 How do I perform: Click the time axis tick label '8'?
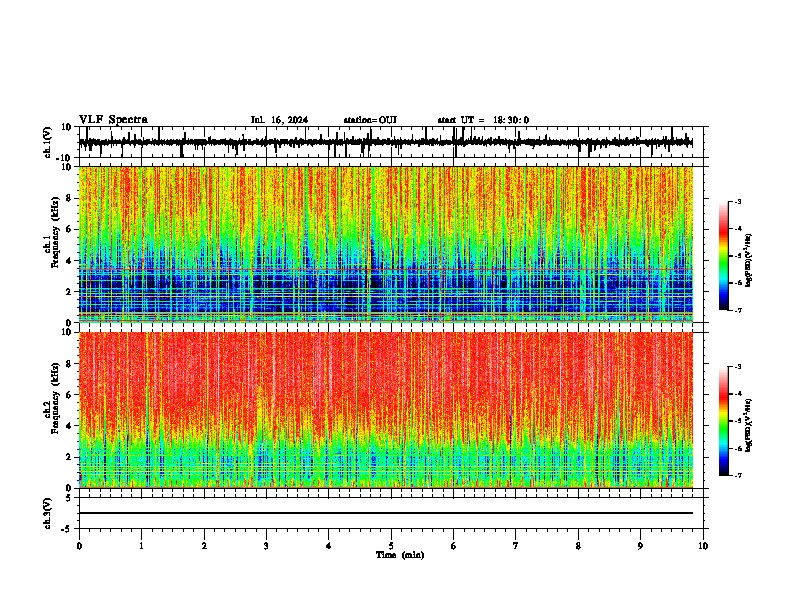pyautogui.click(x=578, y=546)
